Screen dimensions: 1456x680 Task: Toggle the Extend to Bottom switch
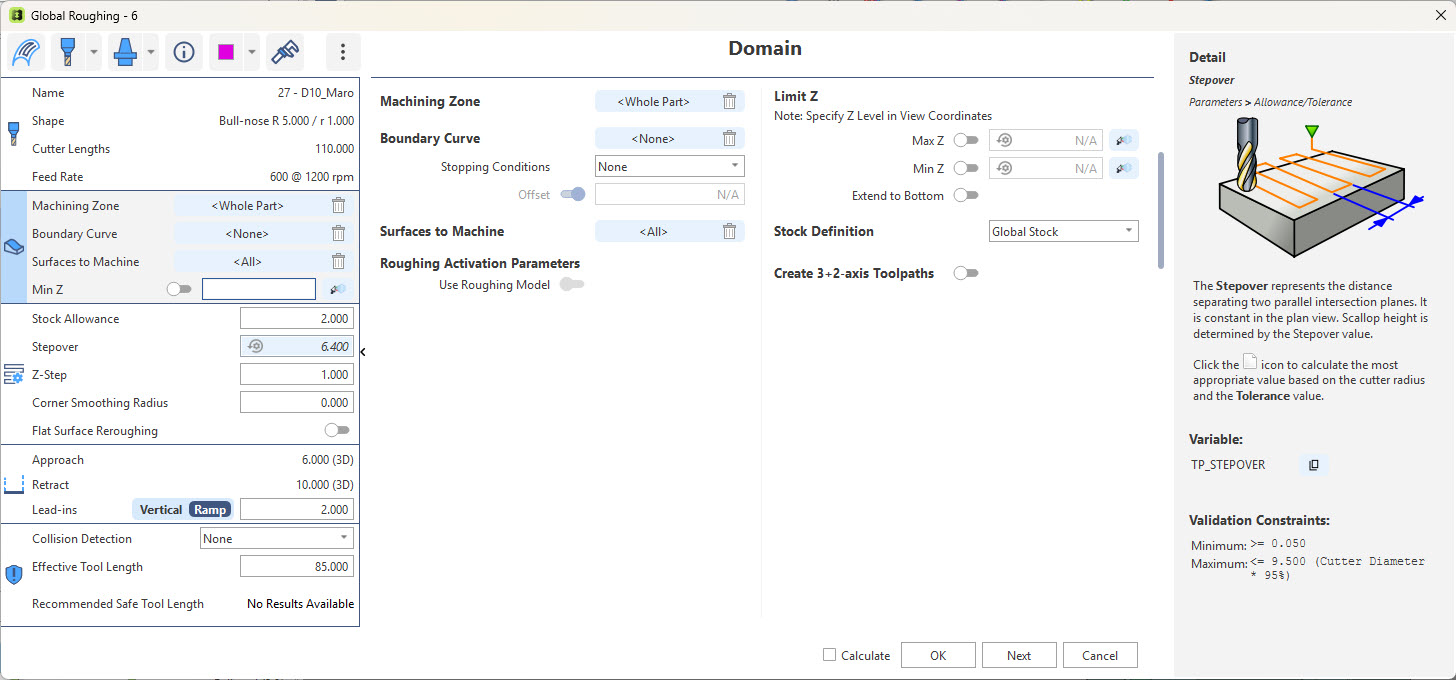[966, 196]
